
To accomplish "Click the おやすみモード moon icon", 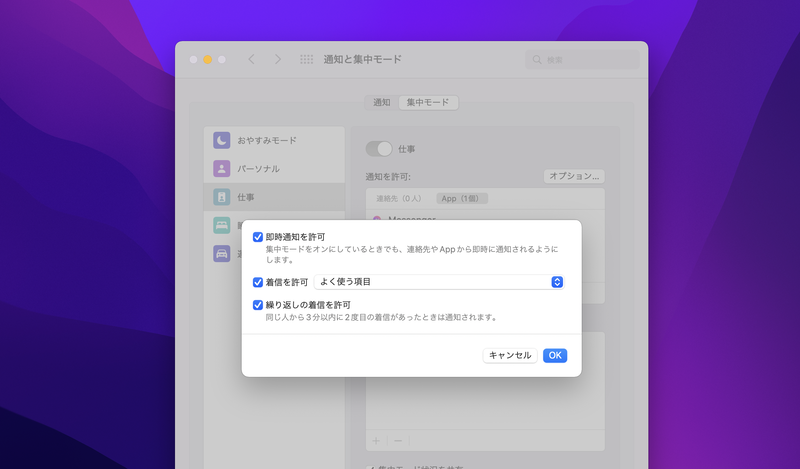I will click(221, 140).
